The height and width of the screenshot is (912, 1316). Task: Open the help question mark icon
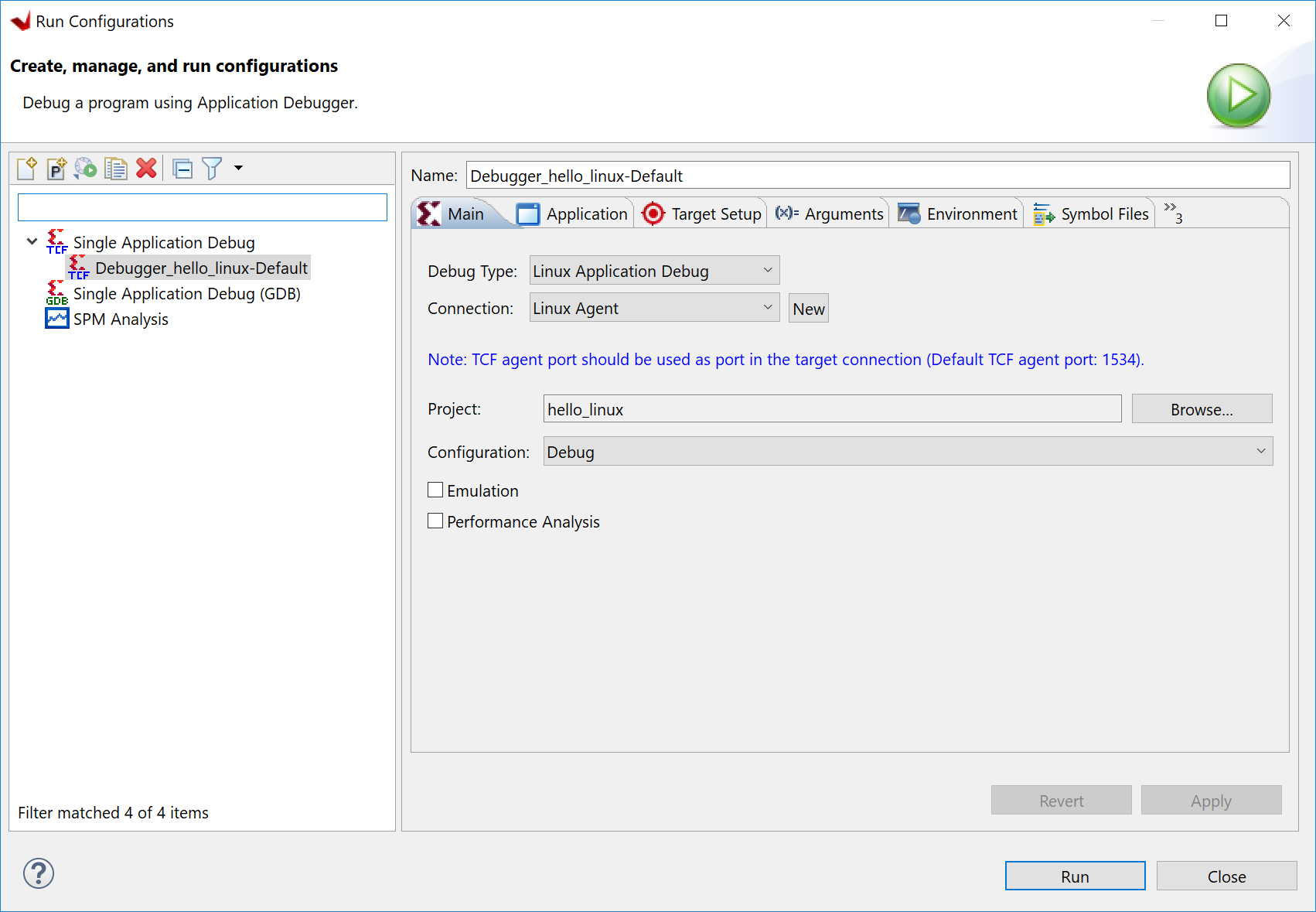39,873
